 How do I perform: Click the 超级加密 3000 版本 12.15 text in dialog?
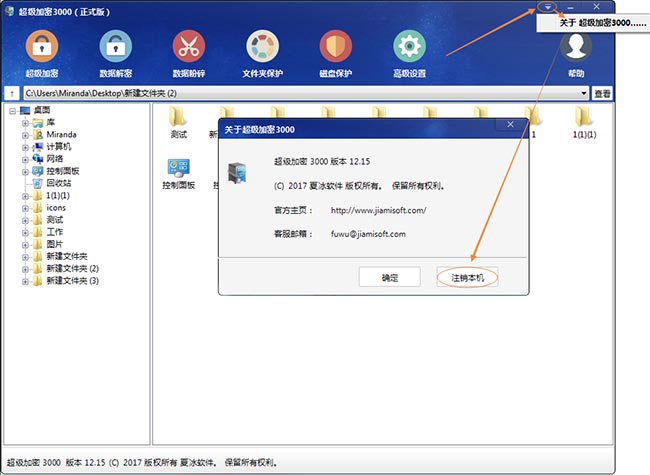322,162
